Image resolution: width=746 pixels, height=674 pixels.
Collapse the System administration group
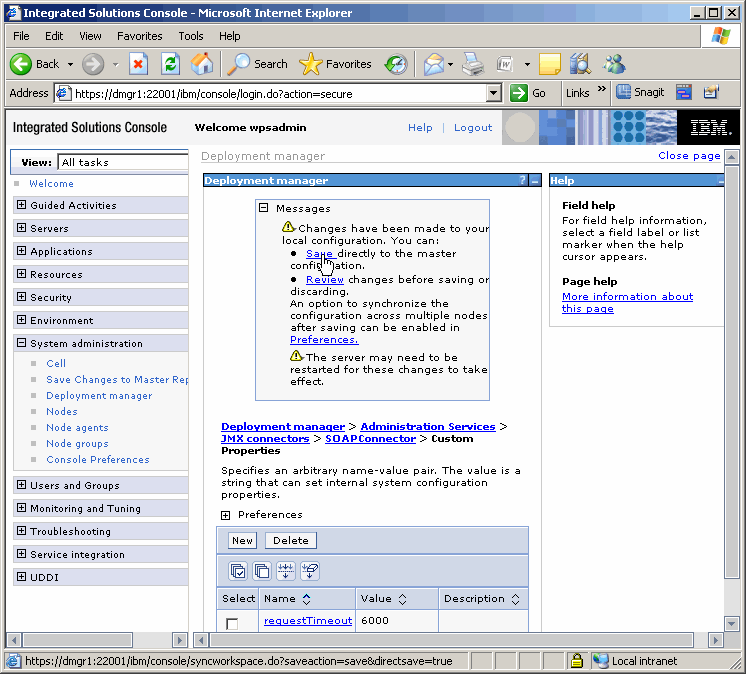click(x=22, y=343)
